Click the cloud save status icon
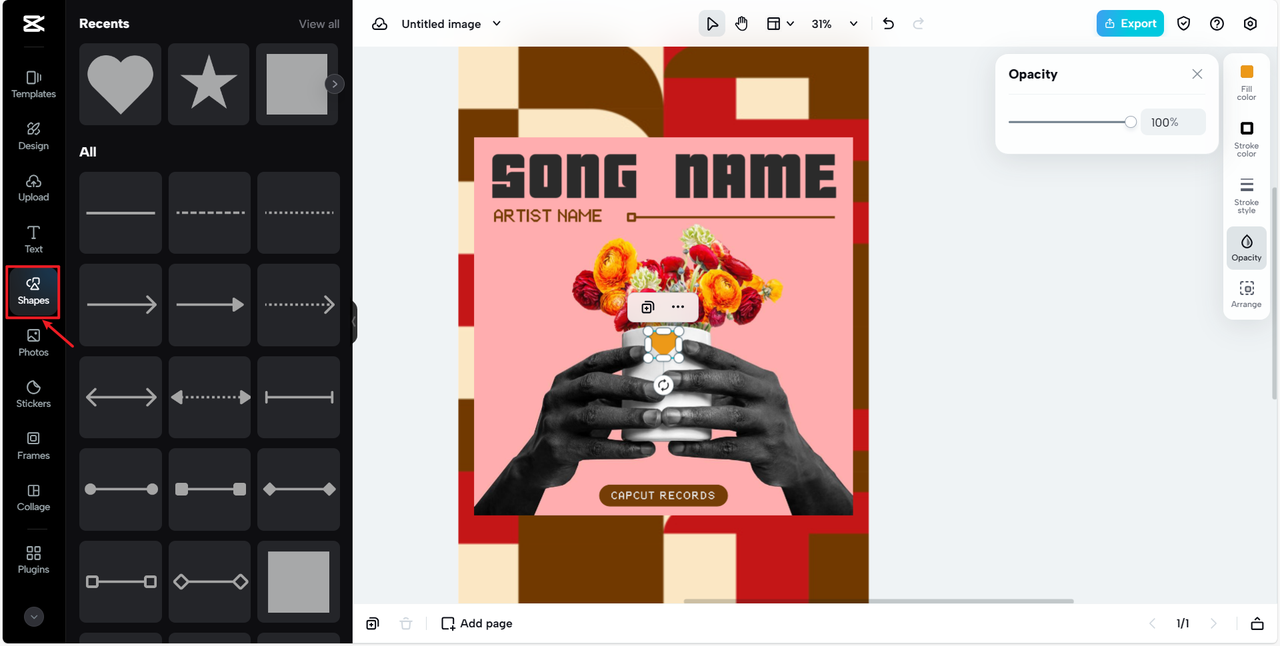This screenshot has width=1280, height=646. click(380, 24)
